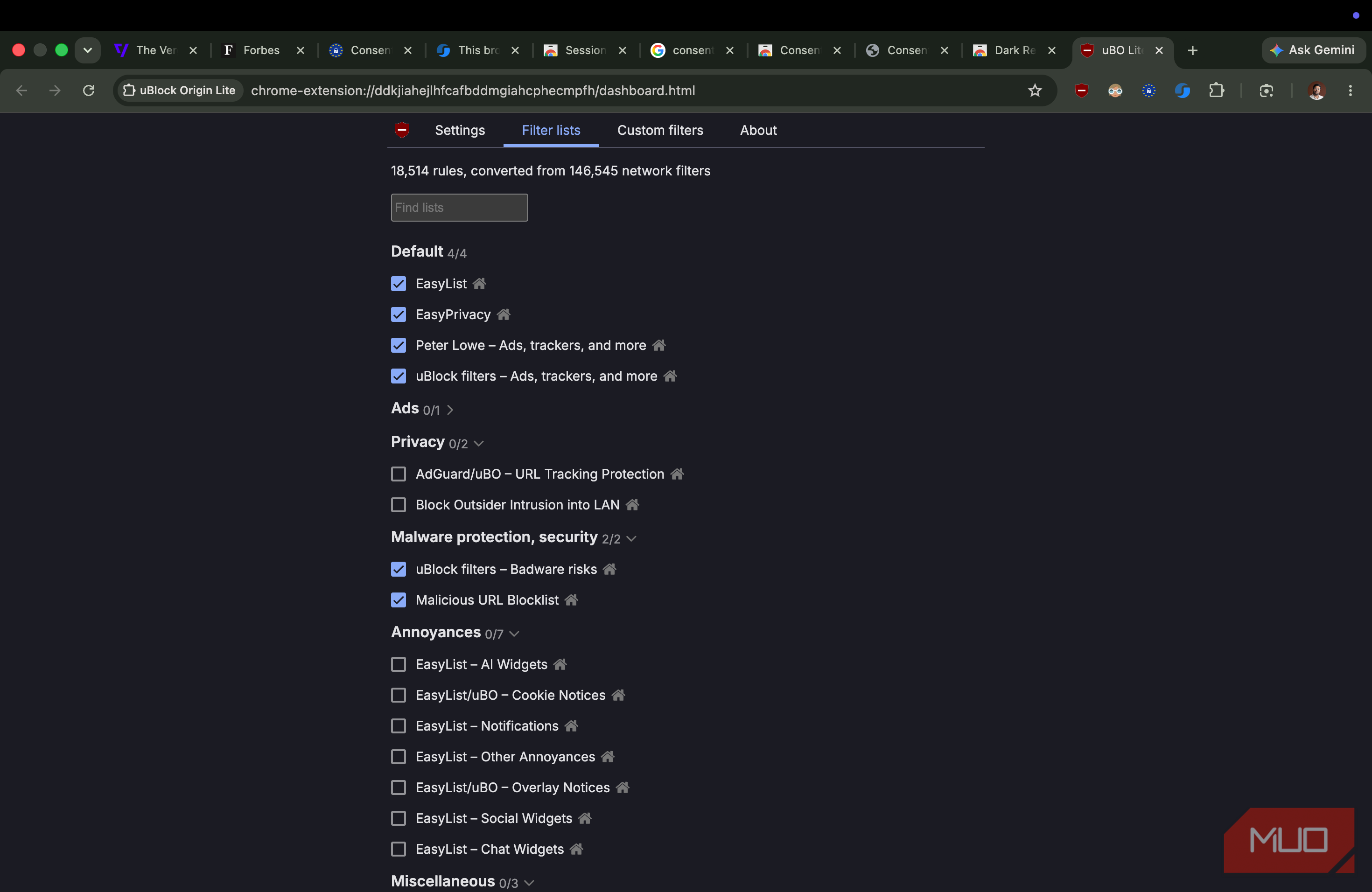Viewport: 1372px width, 892px height.
Task: Open EasyPrivacy home page icon
Action: [x=503, y=314]
